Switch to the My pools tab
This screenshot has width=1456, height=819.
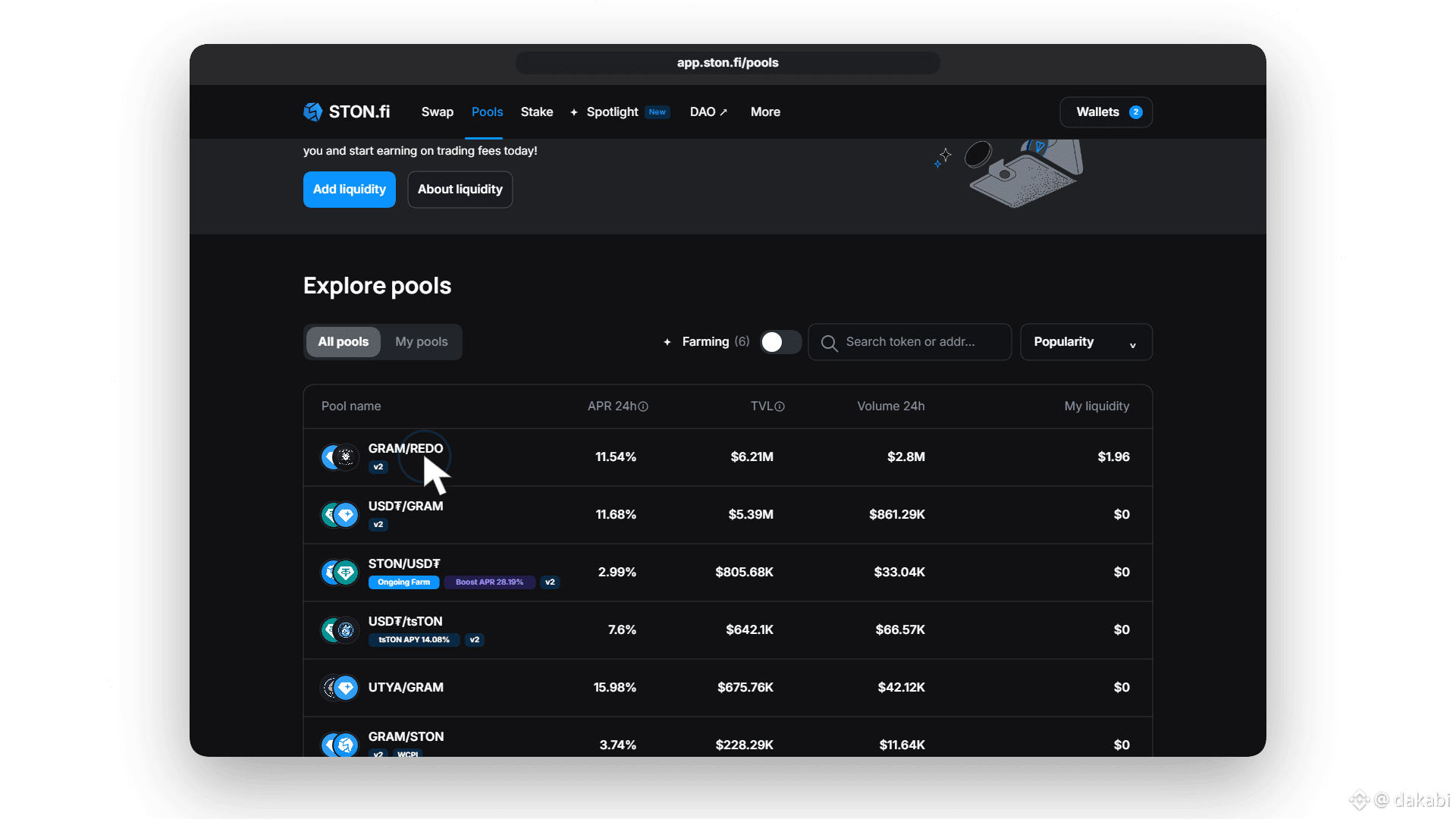point(422,342)
